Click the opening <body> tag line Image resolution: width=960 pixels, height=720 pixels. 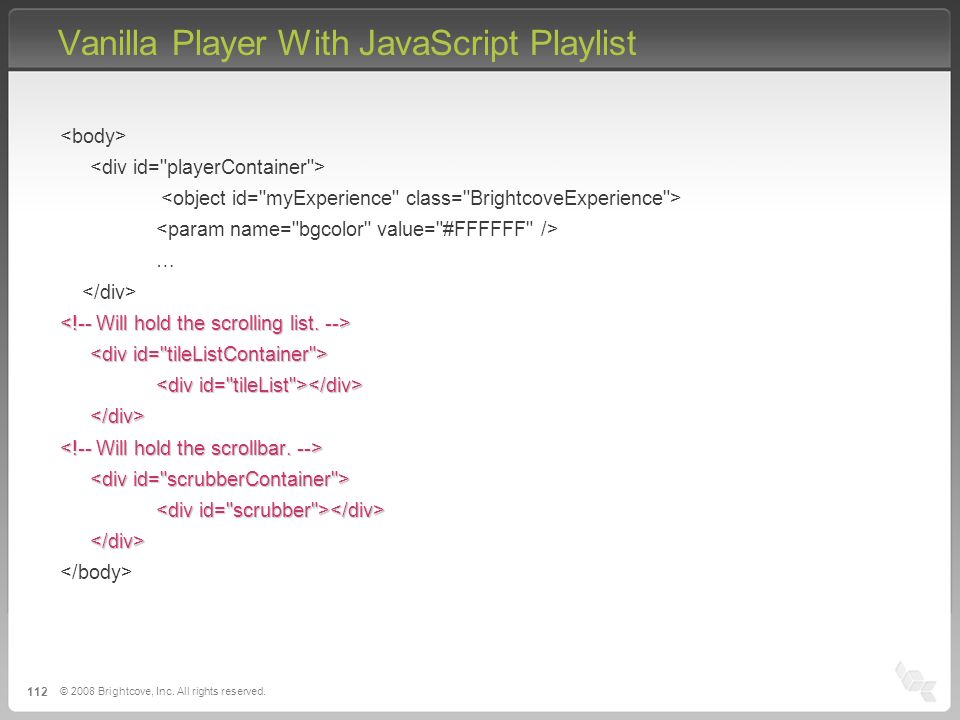(x=93, y=135)
